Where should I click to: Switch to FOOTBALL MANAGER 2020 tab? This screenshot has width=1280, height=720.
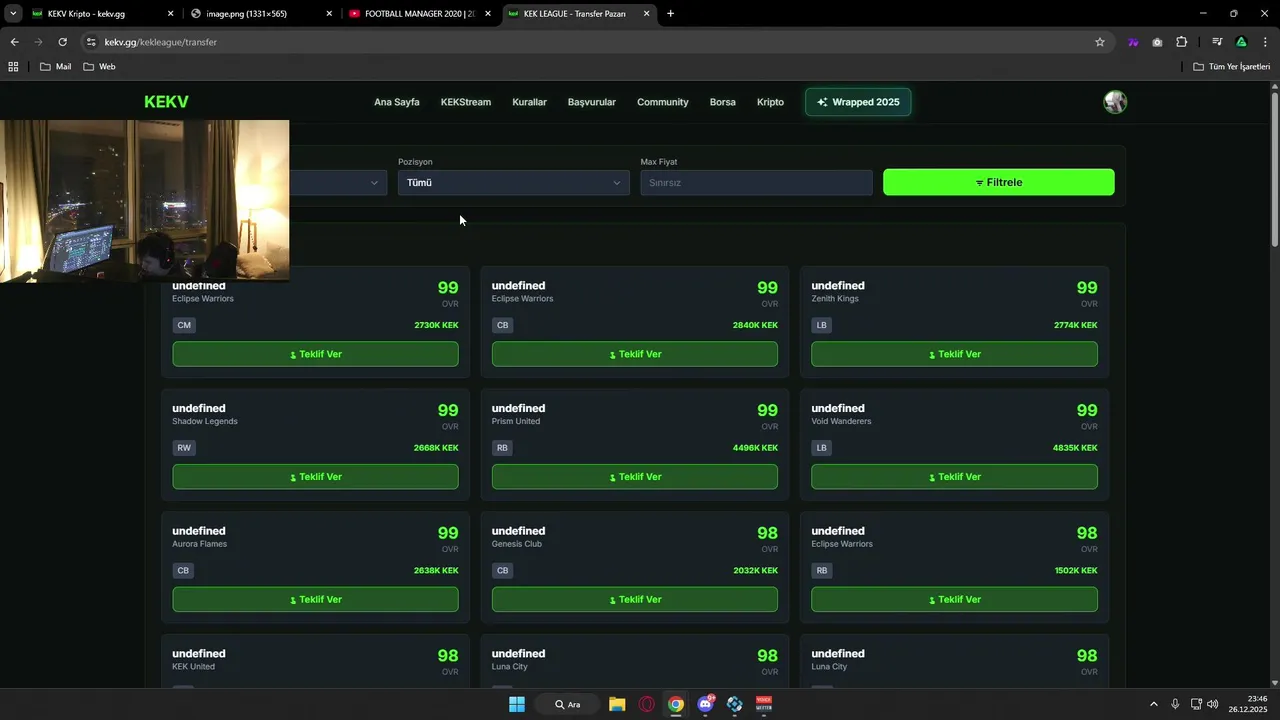(x=420, y=14)
